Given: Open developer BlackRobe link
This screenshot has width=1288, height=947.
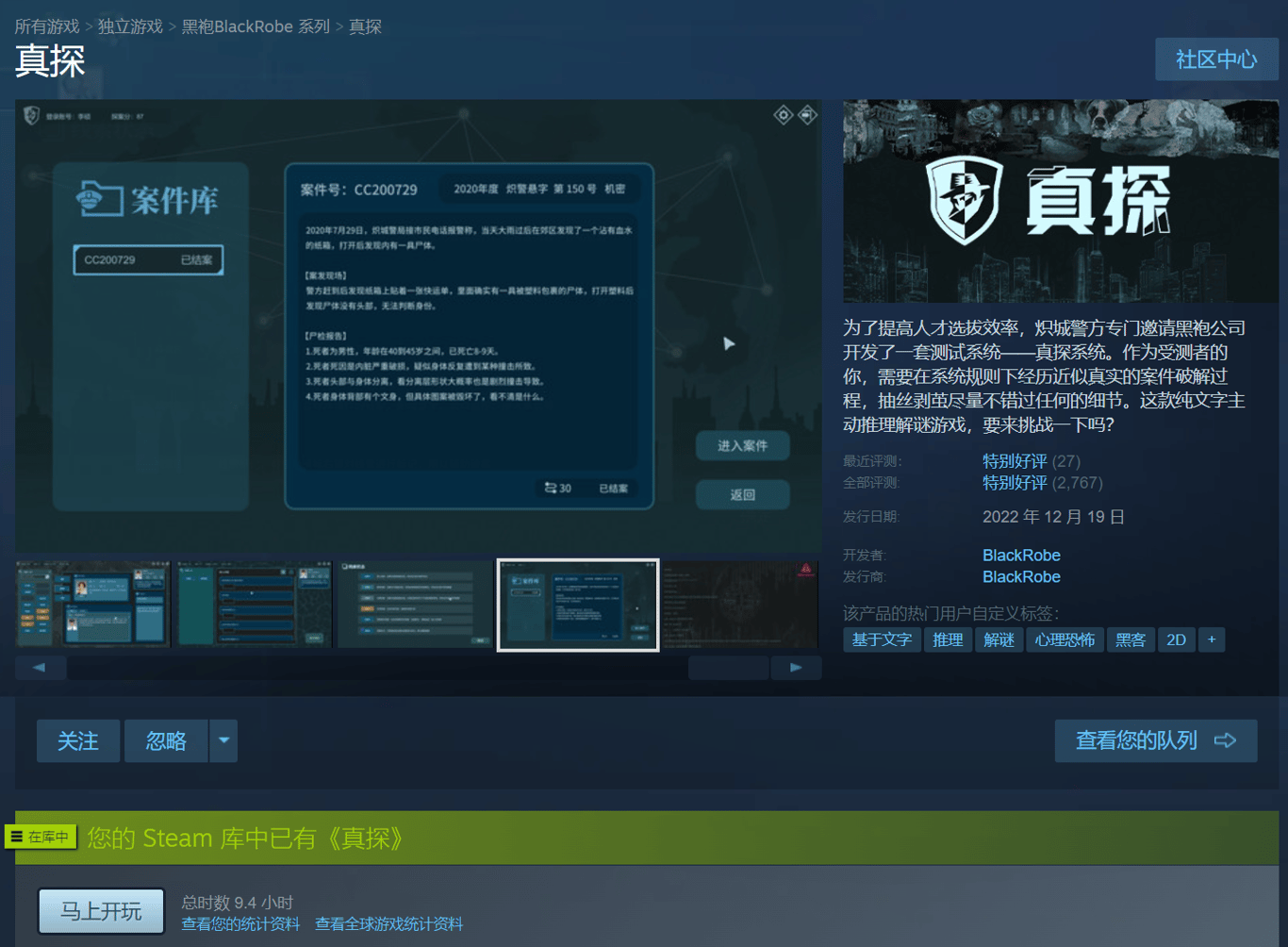Looking at the screenshot, I should click(1021, 556).
